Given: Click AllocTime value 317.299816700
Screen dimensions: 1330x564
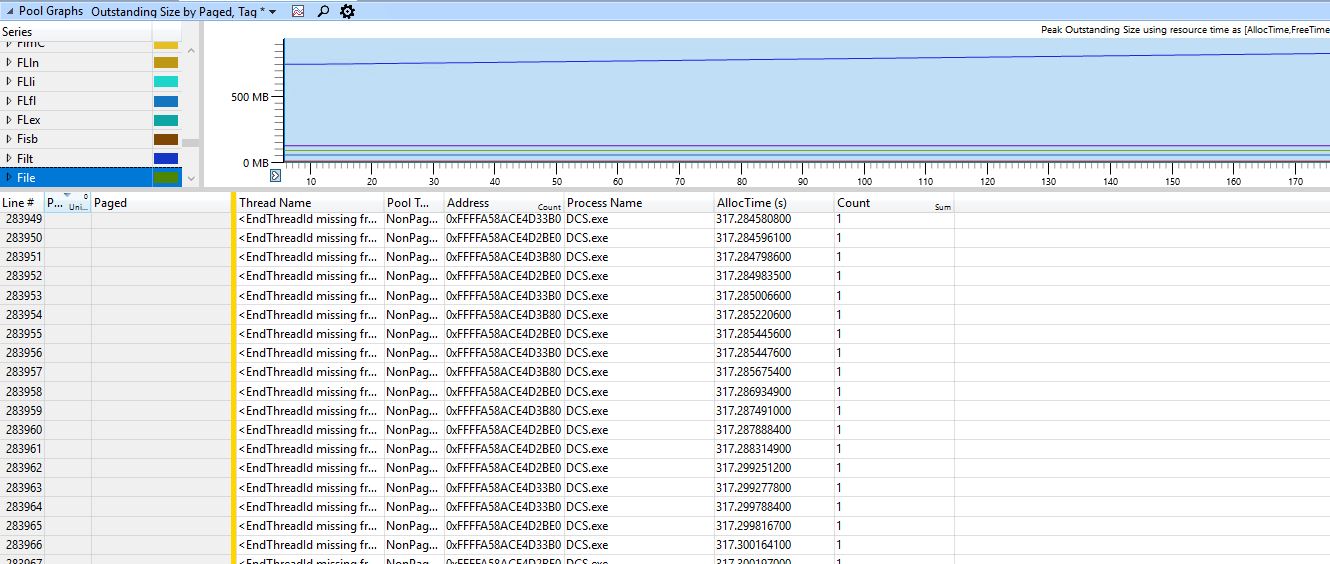Looking at the screenshot, I should 754,526.
